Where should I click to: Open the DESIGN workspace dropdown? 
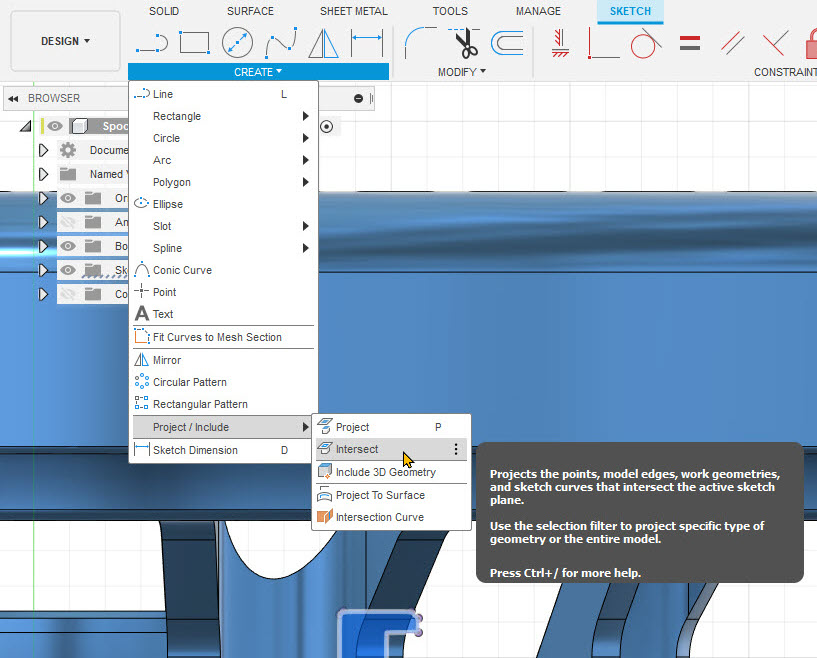(64, 41)
